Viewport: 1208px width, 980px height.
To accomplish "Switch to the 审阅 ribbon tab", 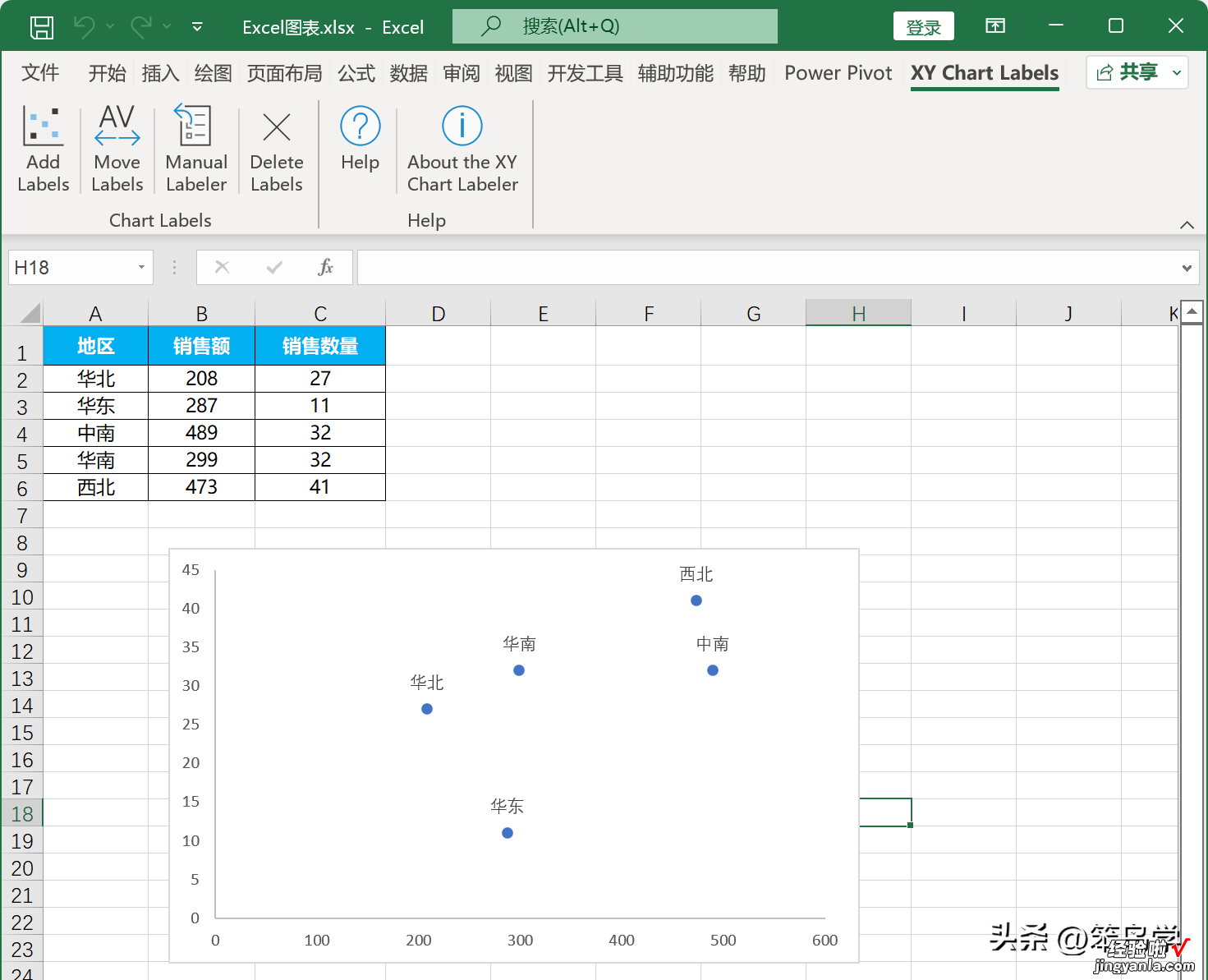I will (x=462, y=73).
